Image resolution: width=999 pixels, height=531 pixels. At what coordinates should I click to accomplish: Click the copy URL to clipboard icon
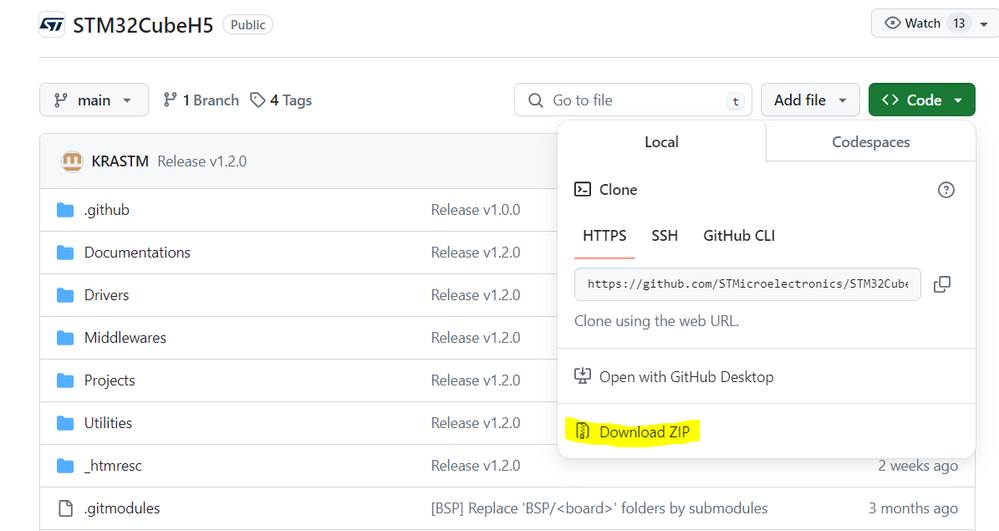pyautogui.click(x=942, y=284)
